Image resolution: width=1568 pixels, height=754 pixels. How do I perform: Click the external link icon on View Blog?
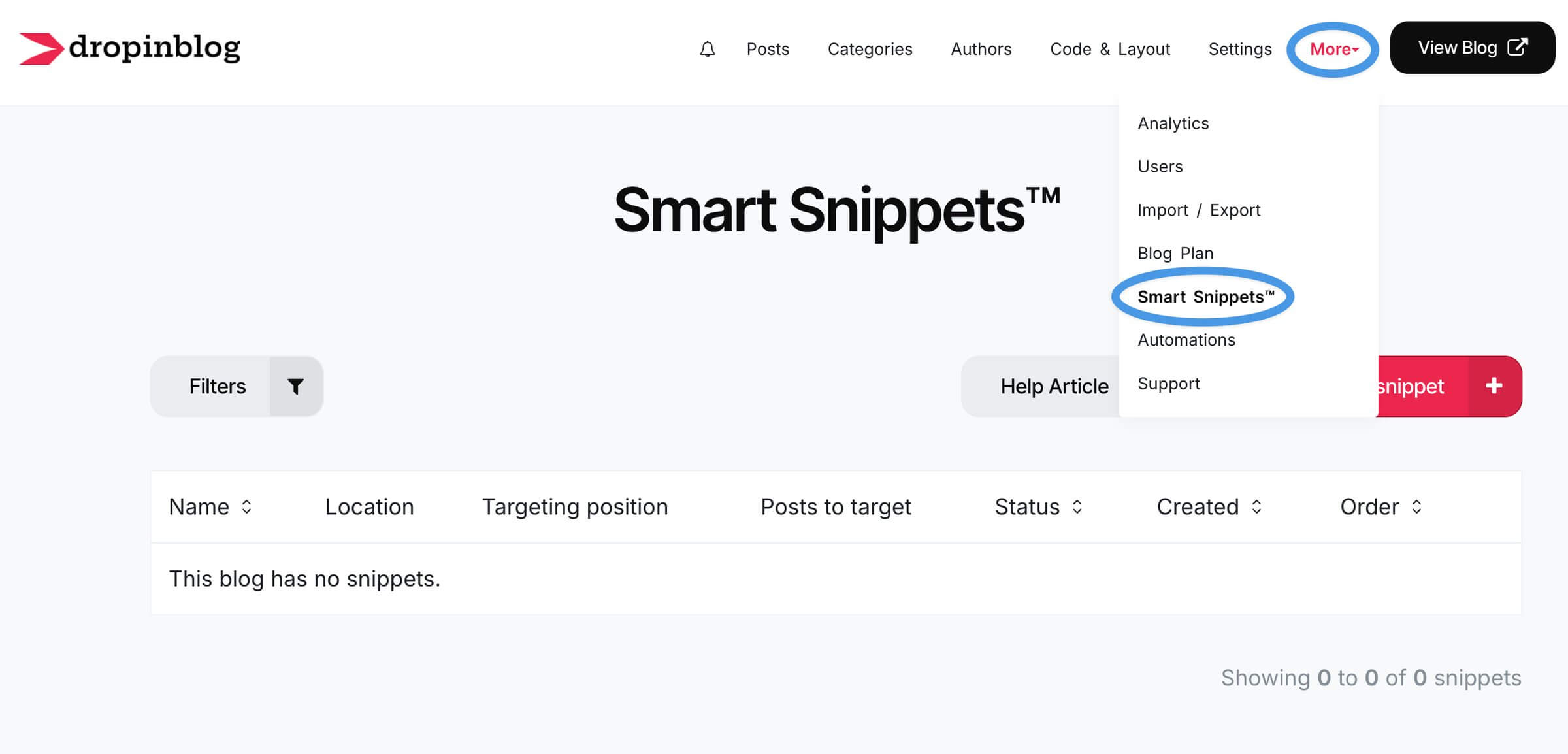point(1518,46)
